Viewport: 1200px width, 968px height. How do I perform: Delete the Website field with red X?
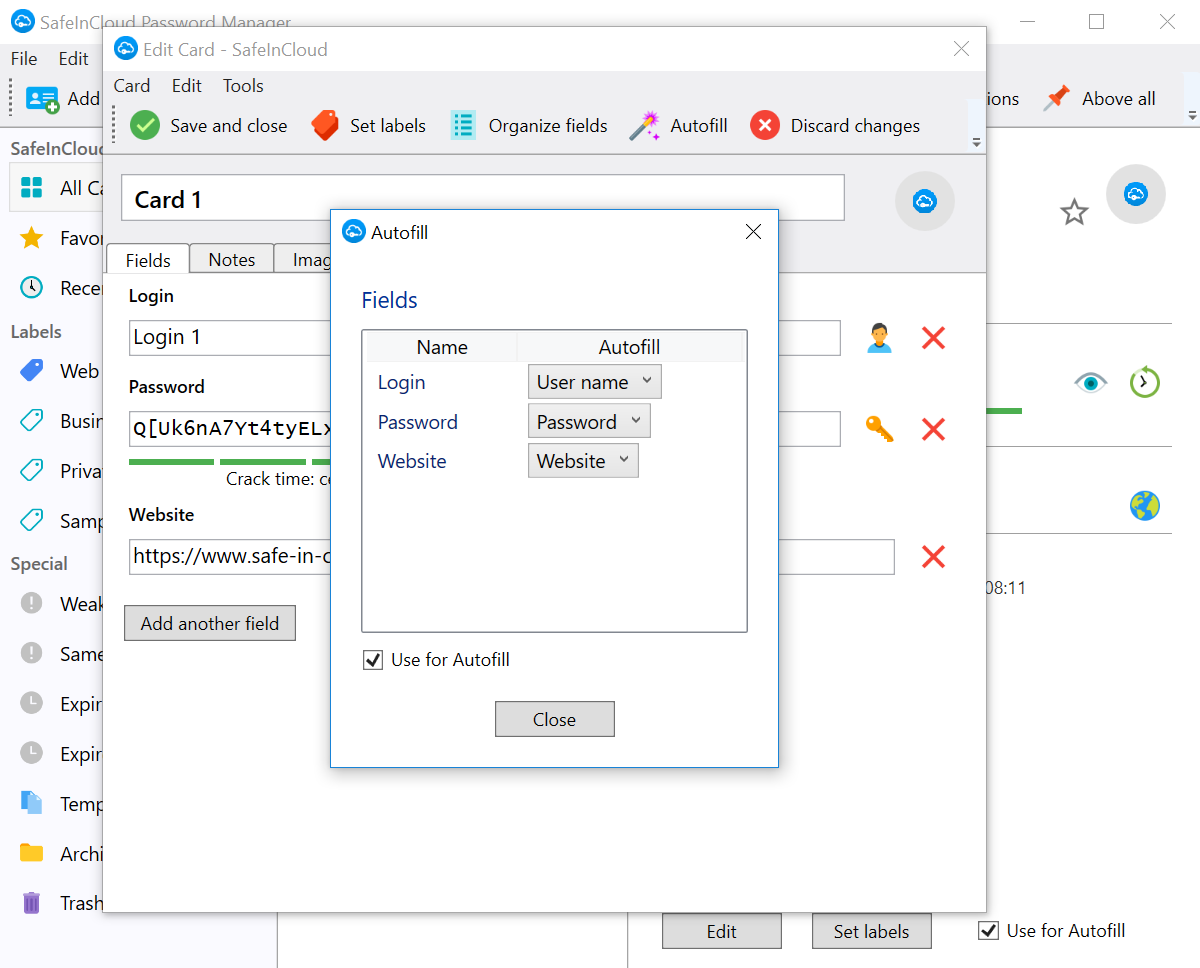point(933,556)
